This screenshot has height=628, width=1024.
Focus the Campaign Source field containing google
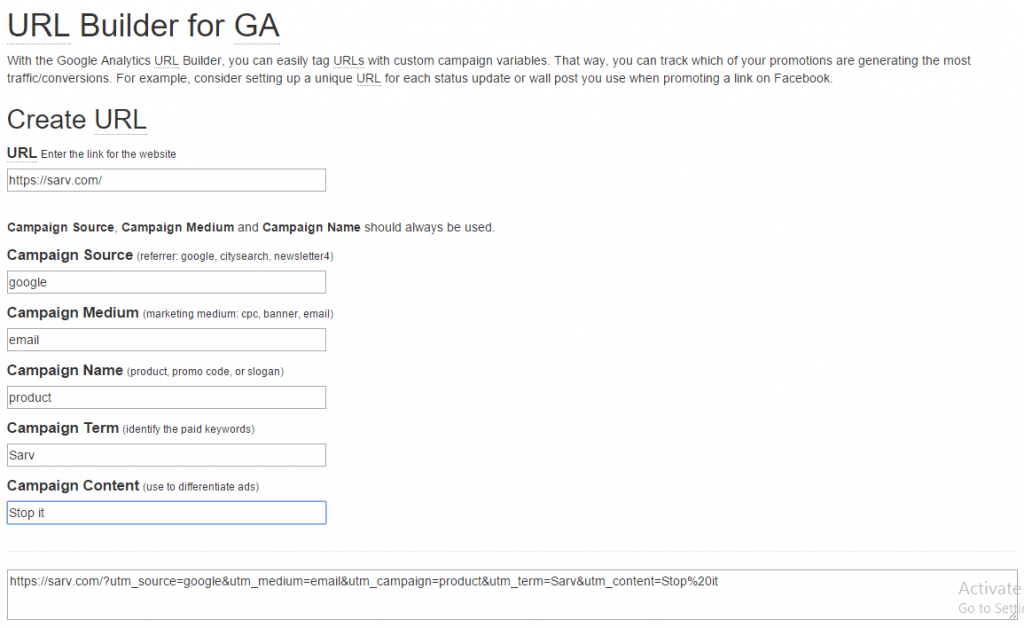point(166,282)
